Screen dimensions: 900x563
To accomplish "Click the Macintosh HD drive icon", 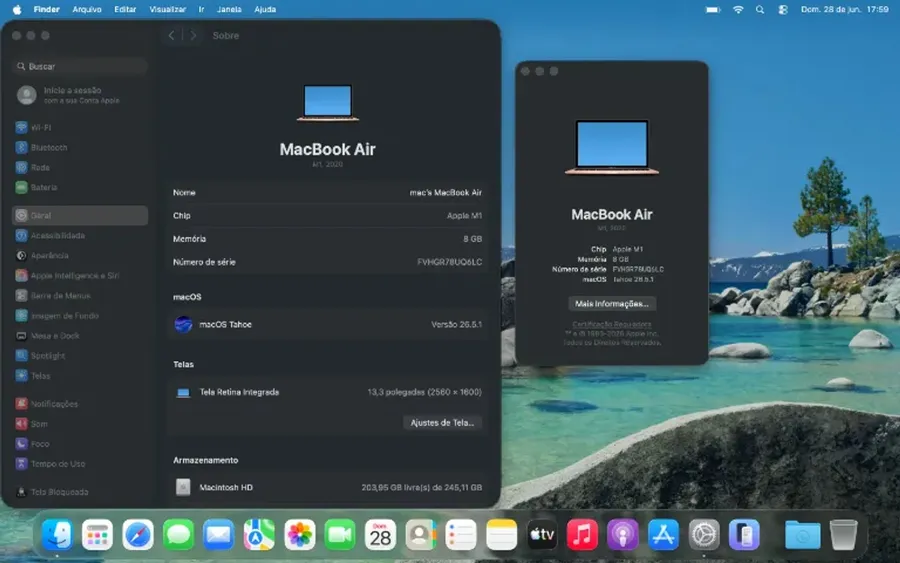I will [183, 487].
